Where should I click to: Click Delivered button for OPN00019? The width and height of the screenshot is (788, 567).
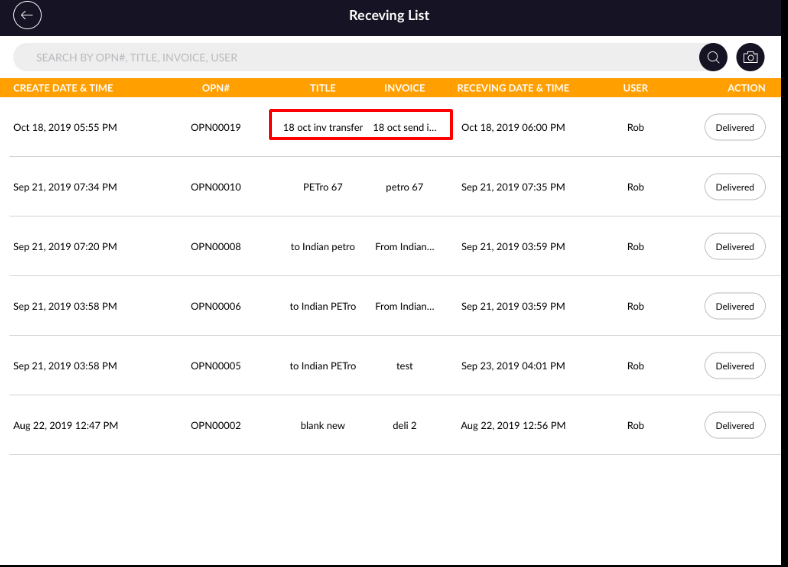(x=734, y=128)
